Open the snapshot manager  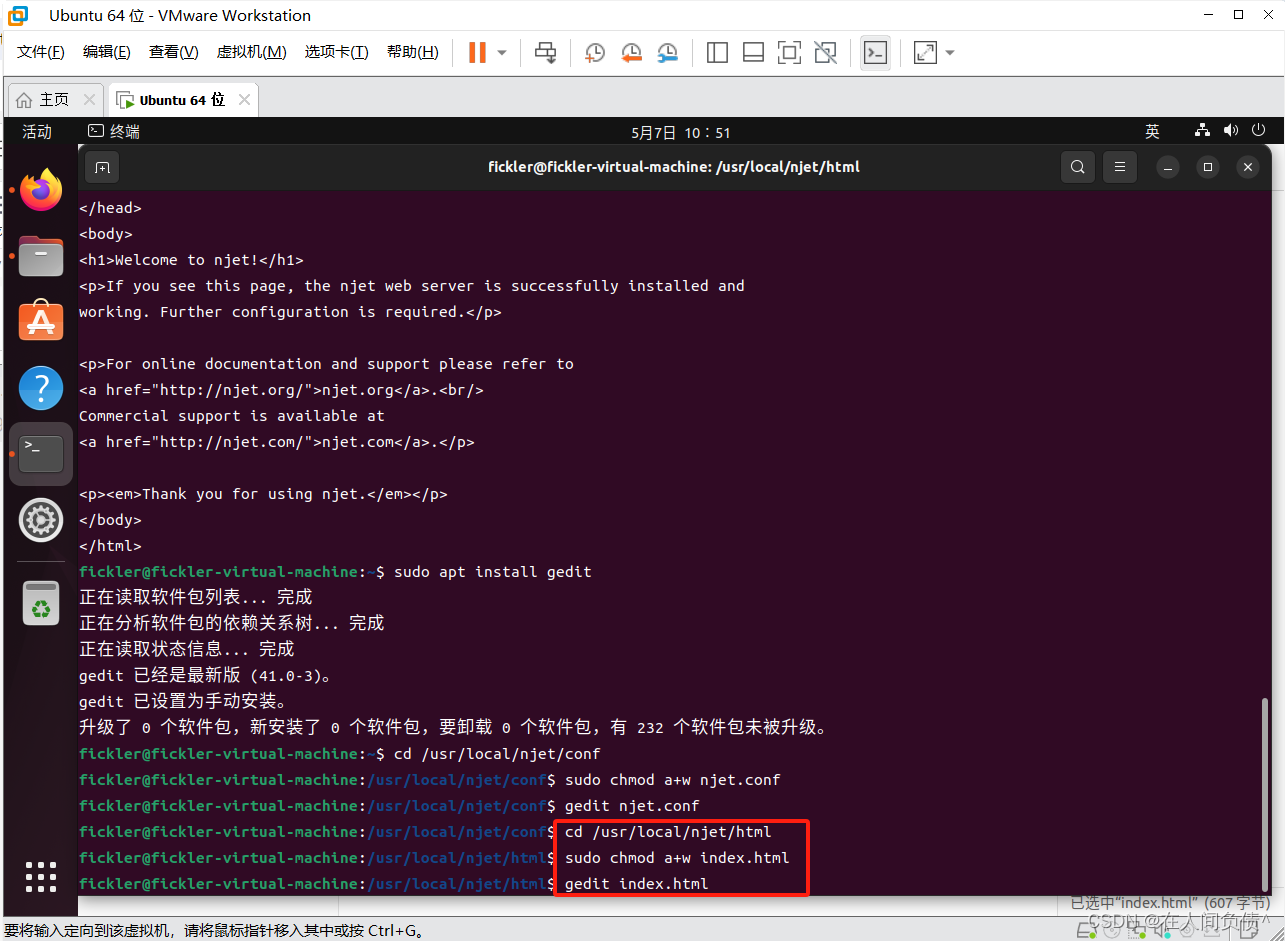click(x=667, y=52)
